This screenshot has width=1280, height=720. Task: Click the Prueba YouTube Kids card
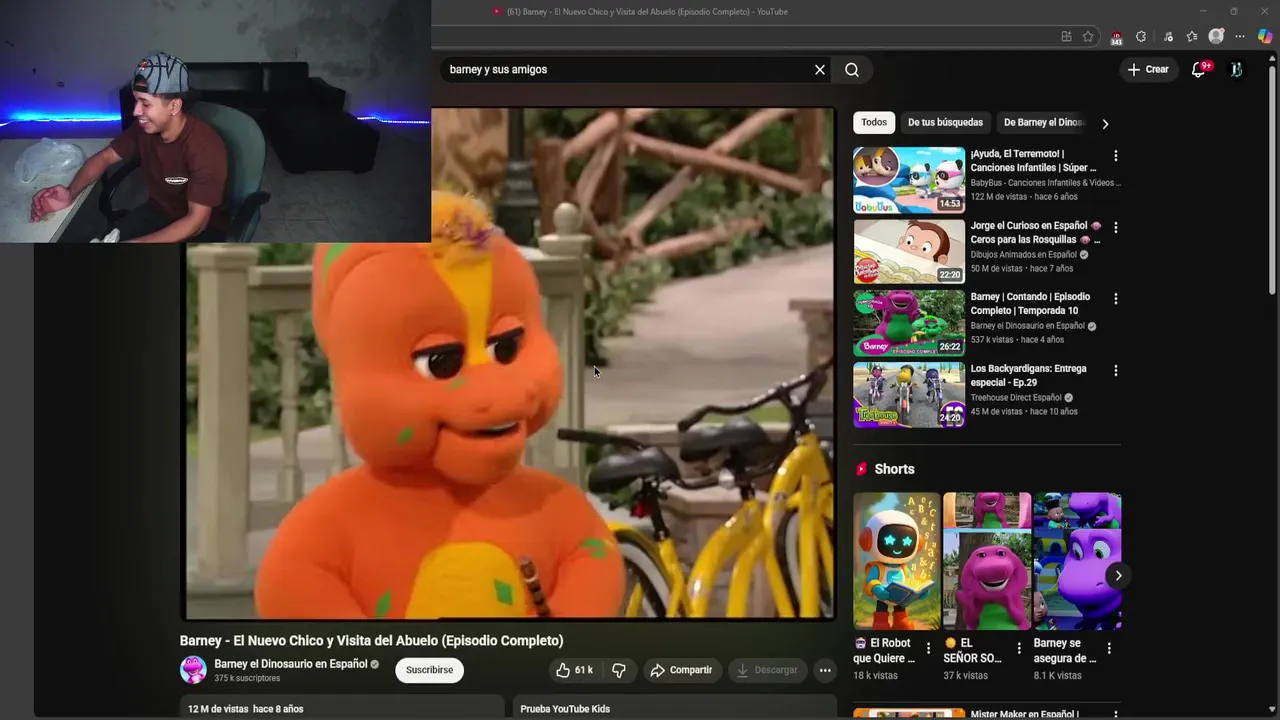point(675,707)
